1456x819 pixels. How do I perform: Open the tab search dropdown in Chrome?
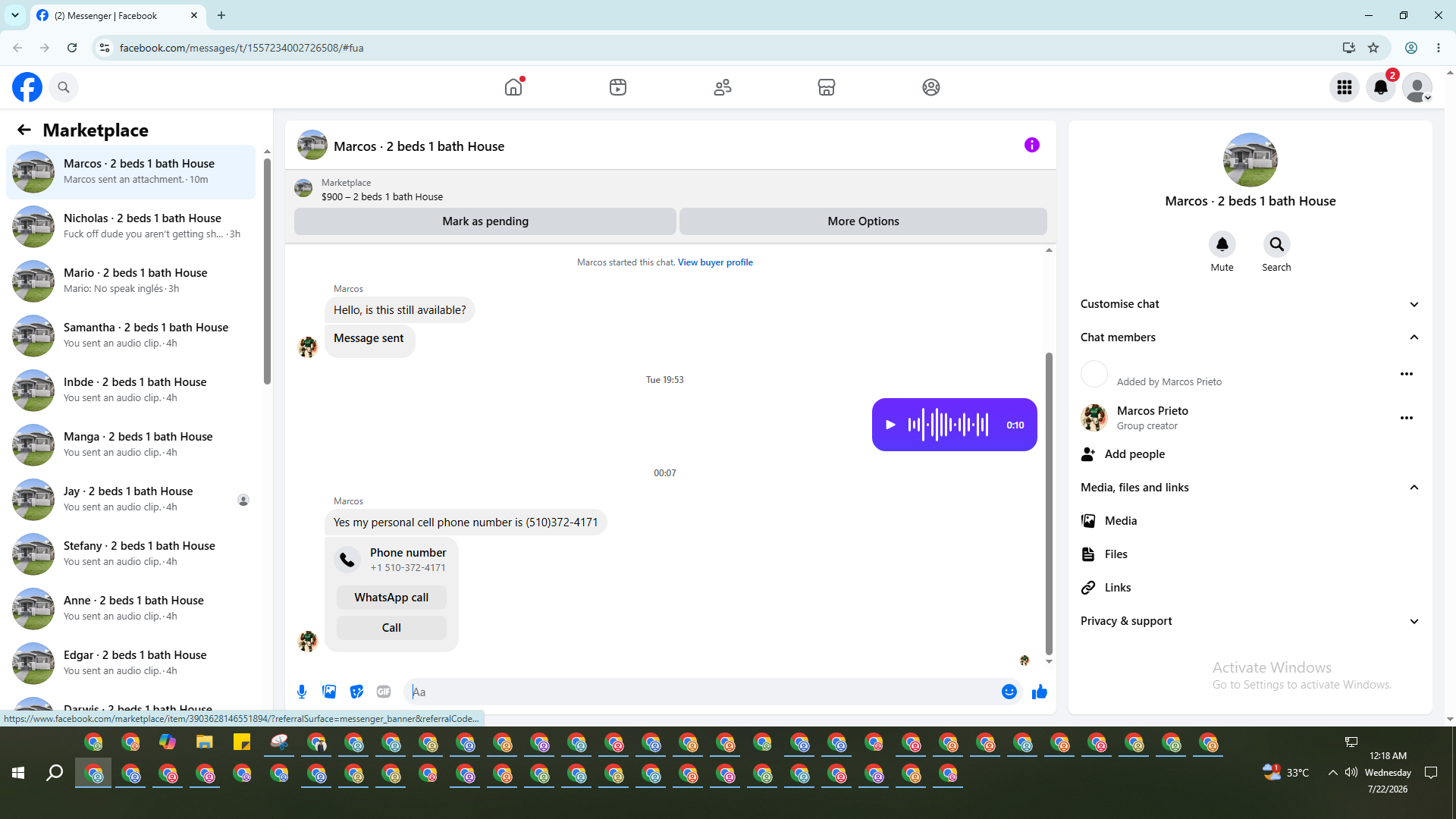(x=15, y=15)
